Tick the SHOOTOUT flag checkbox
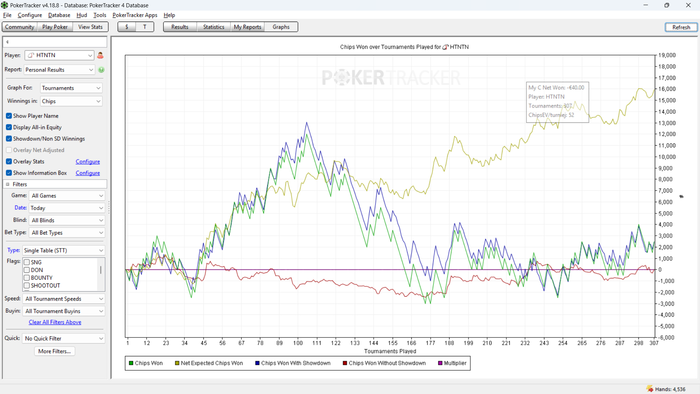The image size is (700, 394). click(27, 286)
